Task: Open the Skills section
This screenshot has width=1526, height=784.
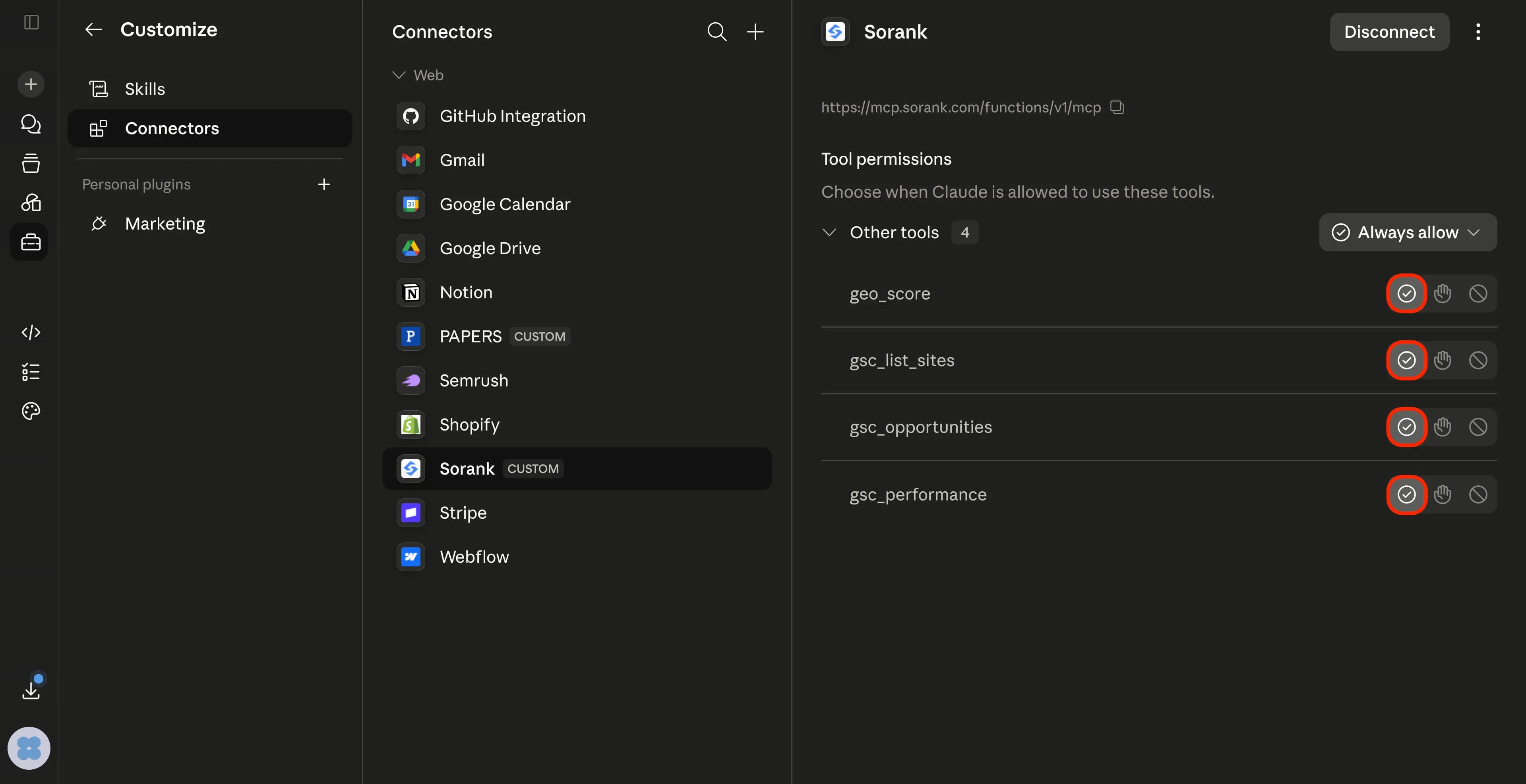Action: (210, 89)
